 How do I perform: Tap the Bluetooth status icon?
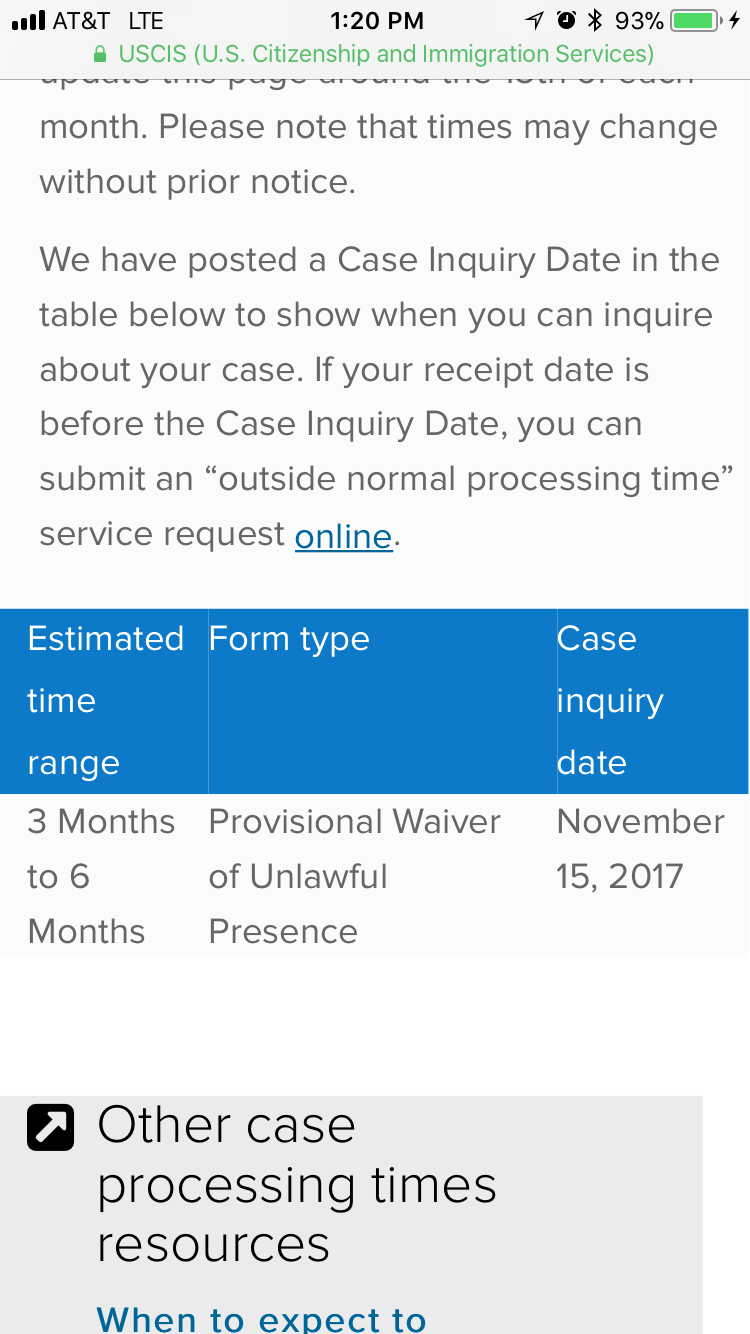pyautogui.click(x=596, y=20)
